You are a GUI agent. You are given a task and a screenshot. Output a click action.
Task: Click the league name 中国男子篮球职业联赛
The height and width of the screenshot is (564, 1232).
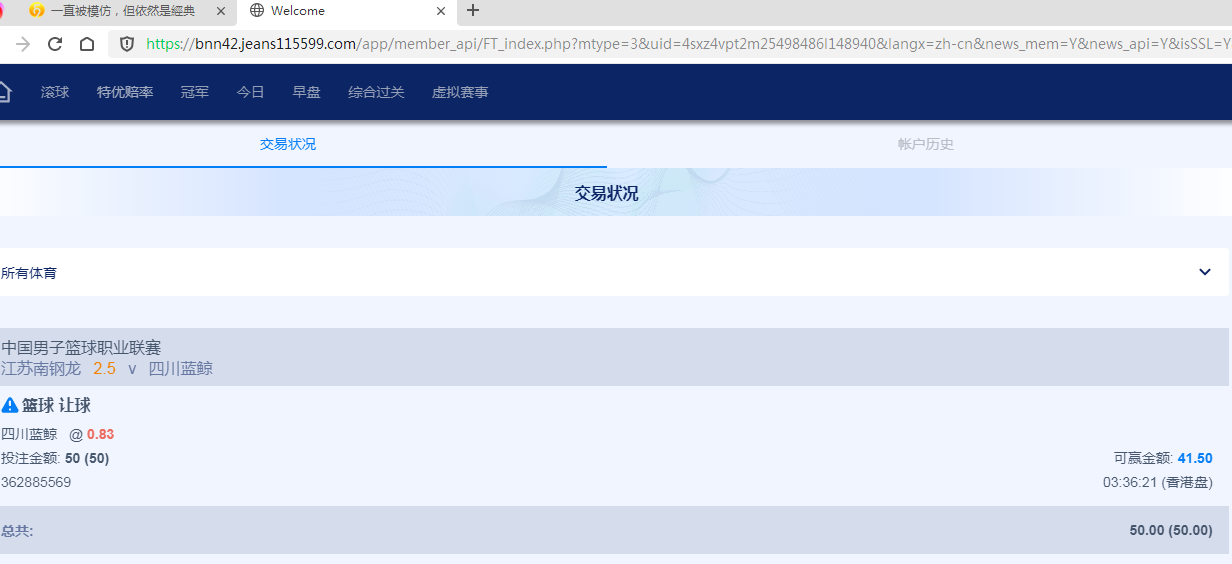[x=81, y=348]
